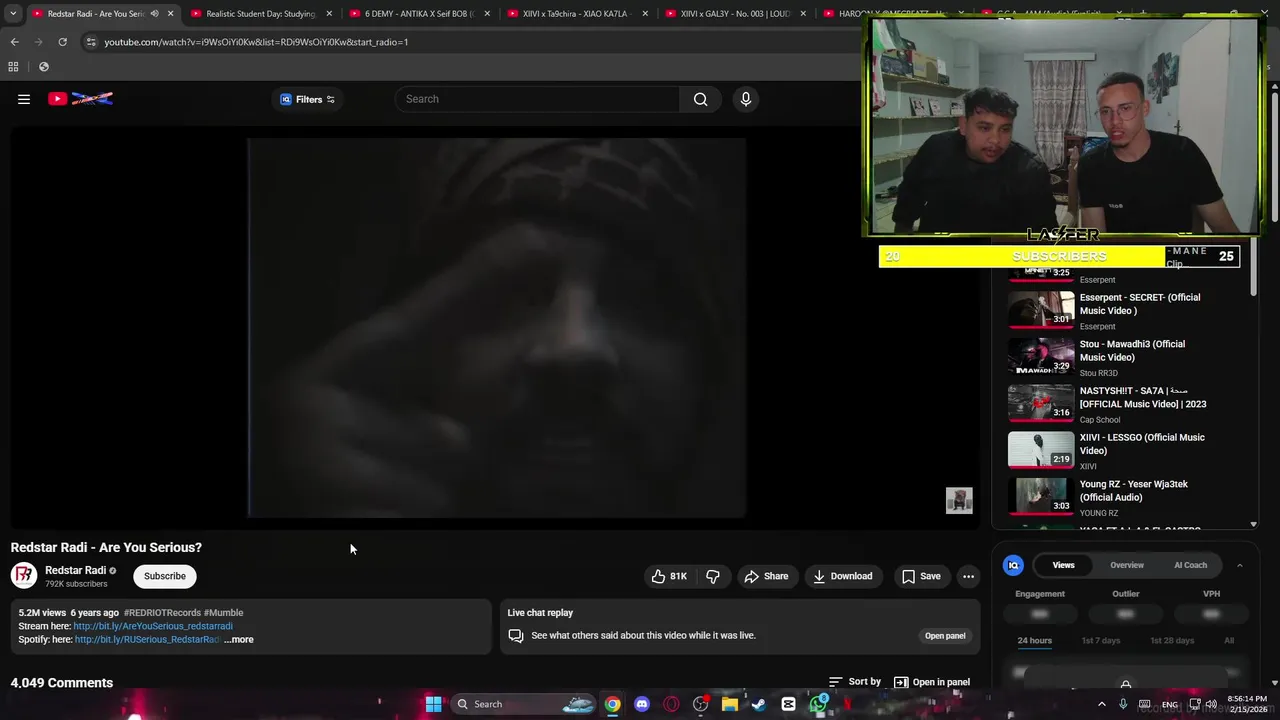The width and height of the screenshot is (1280, 720).
Task: Submit search with magnifier icon
Action: click(700, 99)
